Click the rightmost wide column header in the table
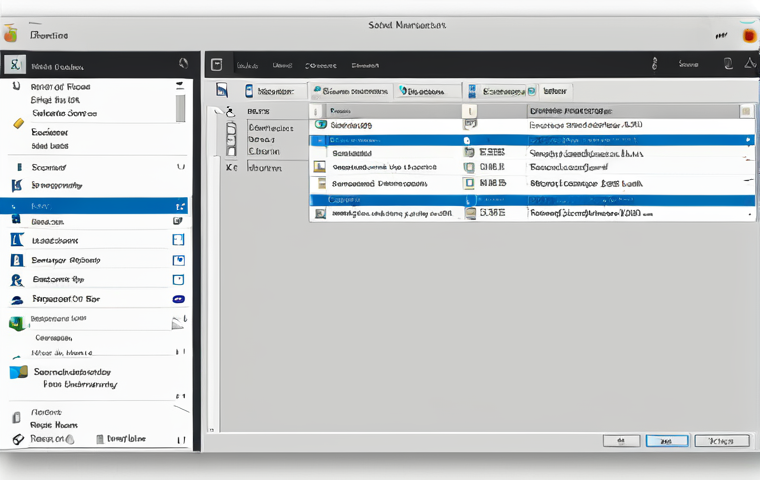Viewport: 760px width, 480px height. click(633, 111)
